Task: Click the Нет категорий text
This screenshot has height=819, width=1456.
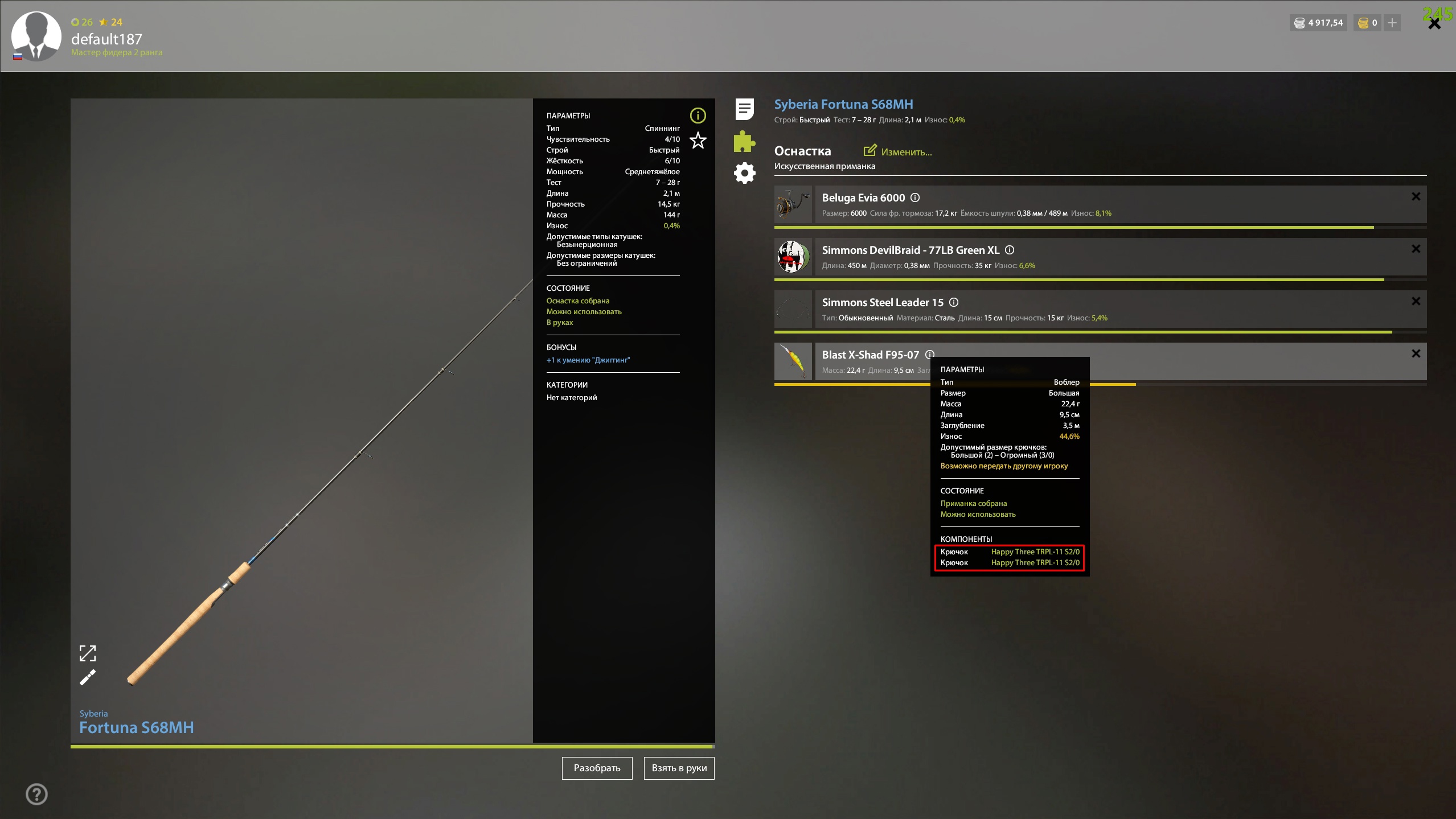Action: (572, 397)
